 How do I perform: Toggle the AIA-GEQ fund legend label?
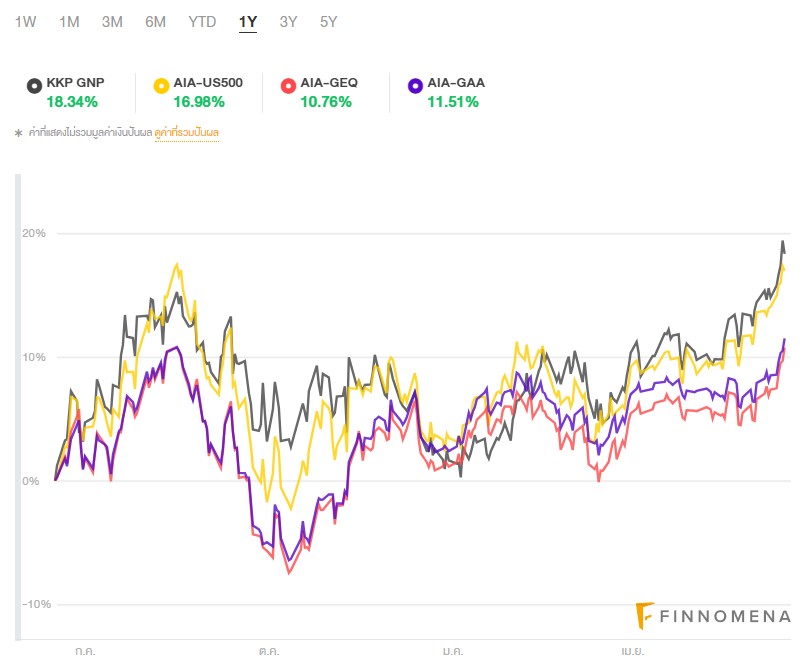tap(329, 83)
